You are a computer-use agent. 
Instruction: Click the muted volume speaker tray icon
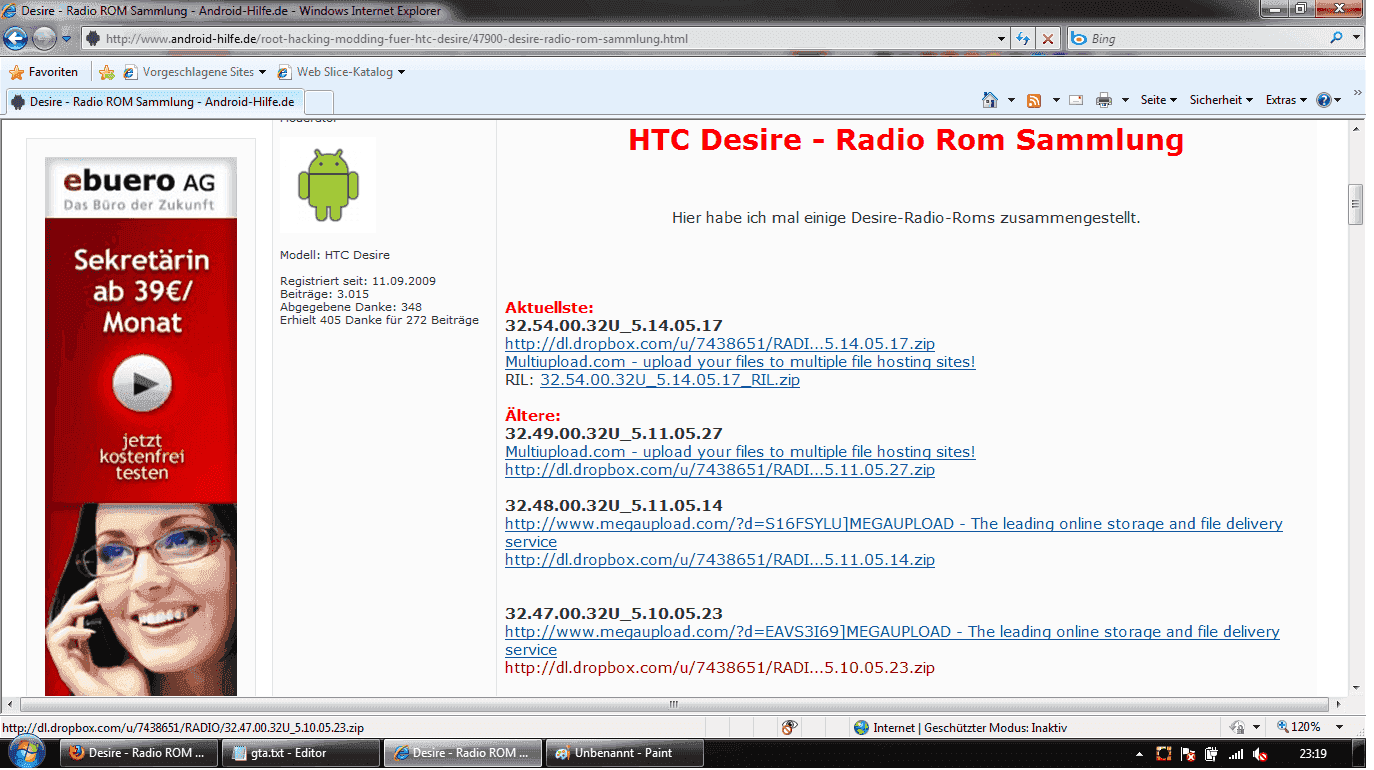(x=1261, y=753)
